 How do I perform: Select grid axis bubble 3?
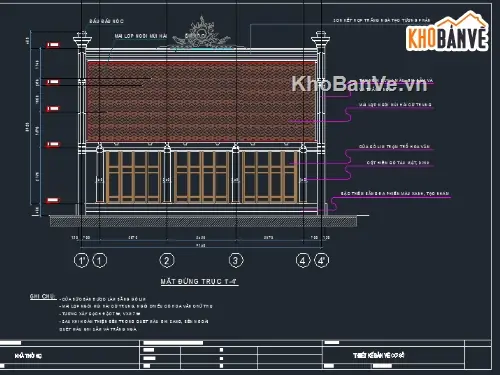pyautogui.click(x=236, y=260)
